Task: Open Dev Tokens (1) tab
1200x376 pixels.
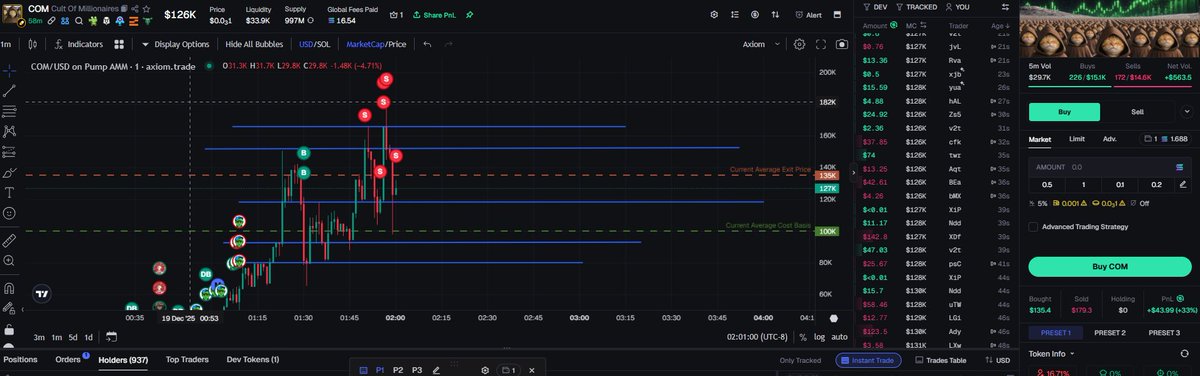Action: 253,359
